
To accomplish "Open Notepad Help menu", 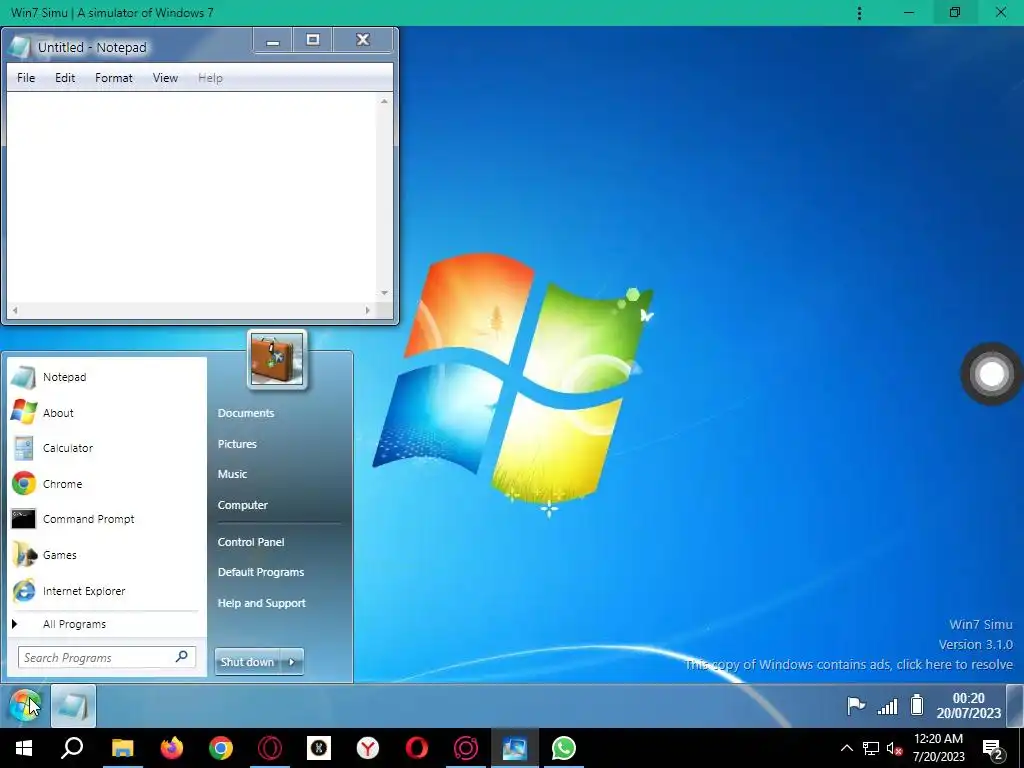I will point(210,78).
